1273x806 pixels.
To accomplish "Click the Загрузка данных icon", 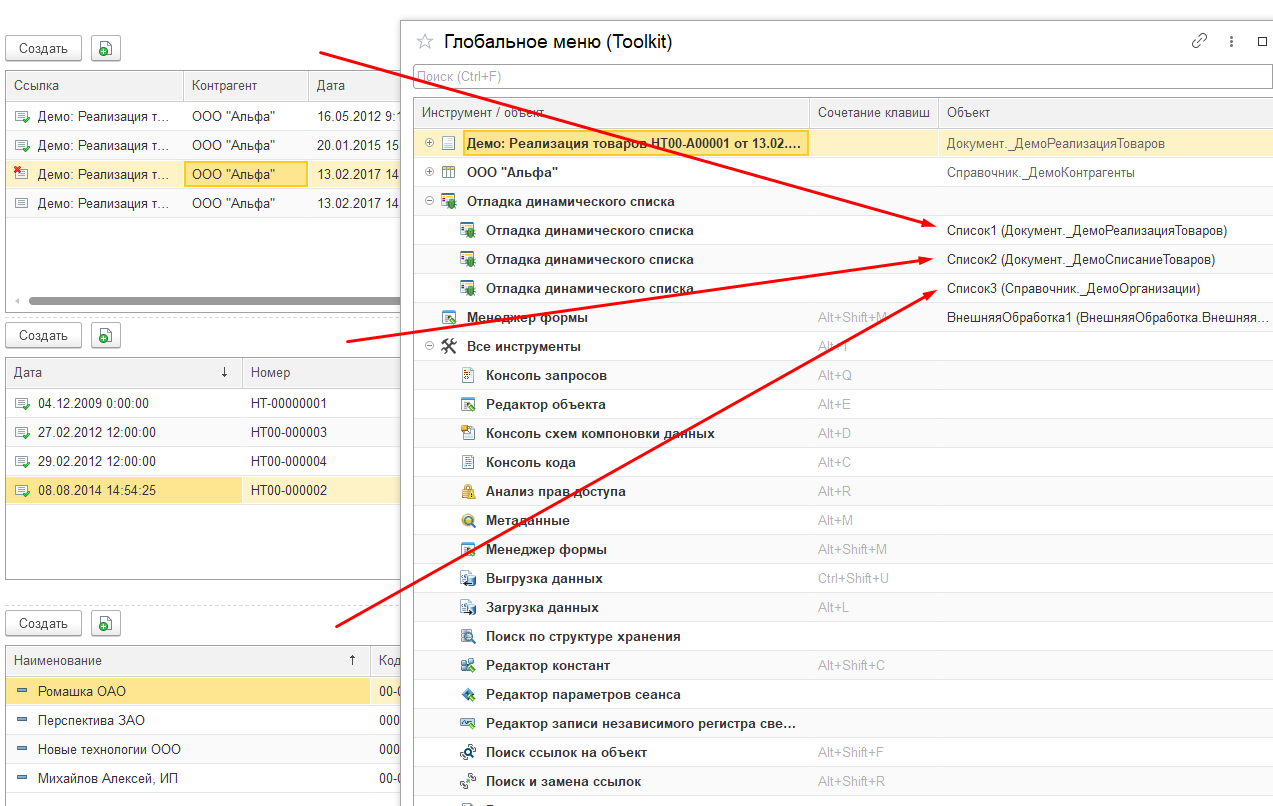I will (468, 607).
